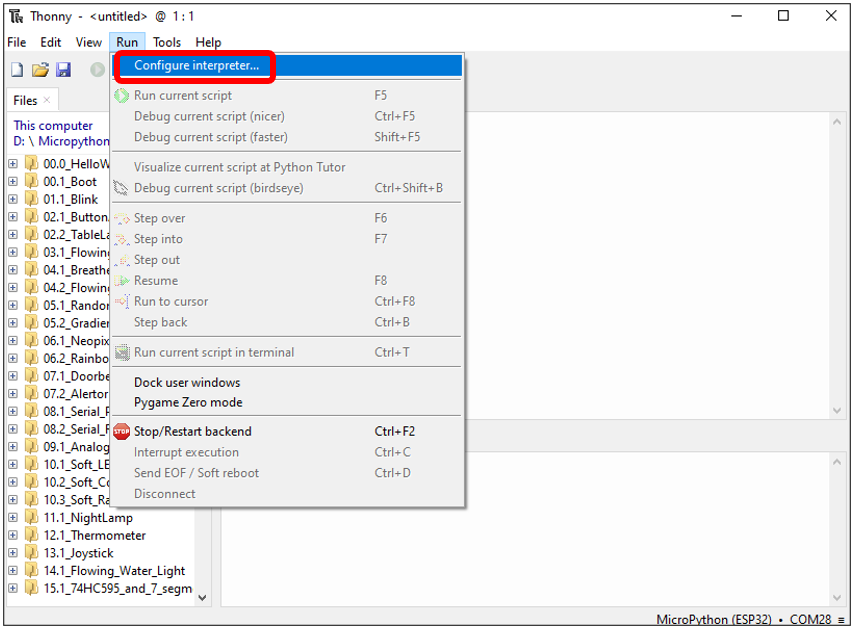
Task: Choose Configure interpreter... menu entry
Action: (288, 65)
